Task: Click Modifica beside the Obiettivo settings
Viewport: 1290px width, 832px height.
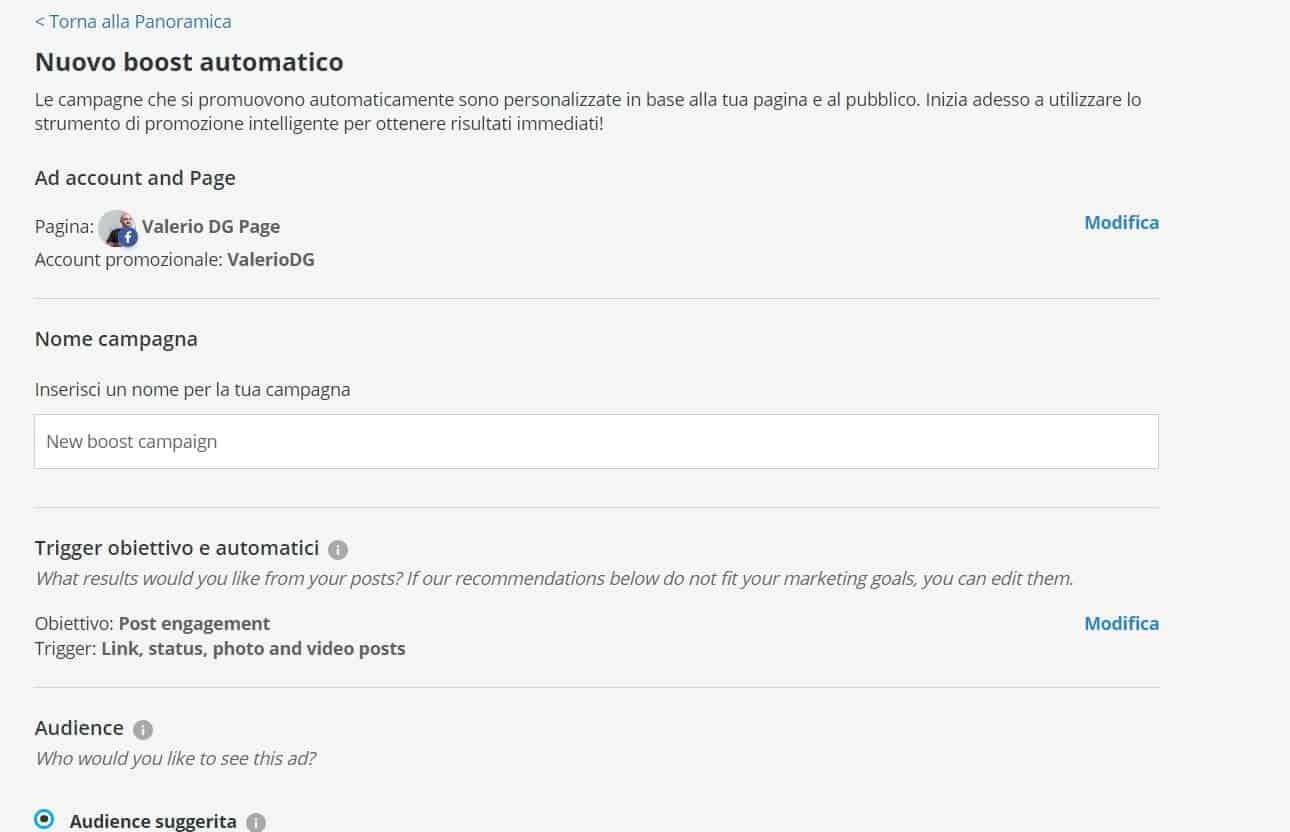Action: tap(1121, 623)
